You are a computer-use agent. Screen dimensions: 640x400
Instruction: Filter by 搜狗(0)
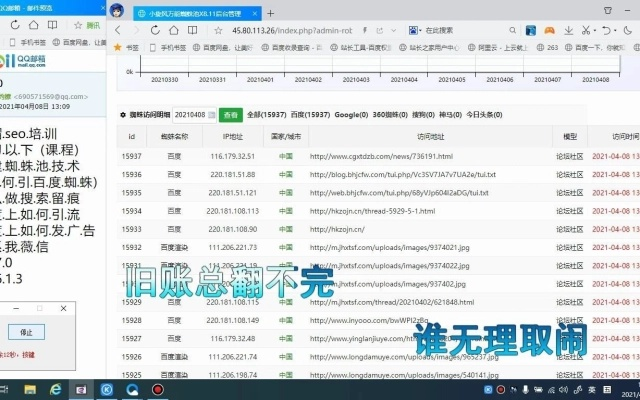pos(423,115)
